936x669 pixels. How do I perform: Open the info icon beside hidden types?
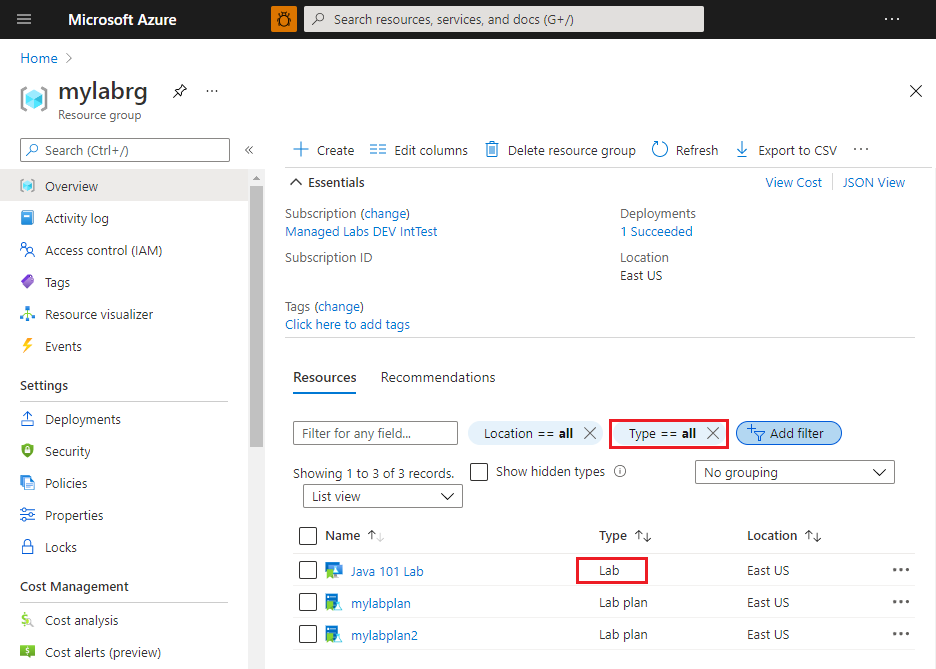620,471
